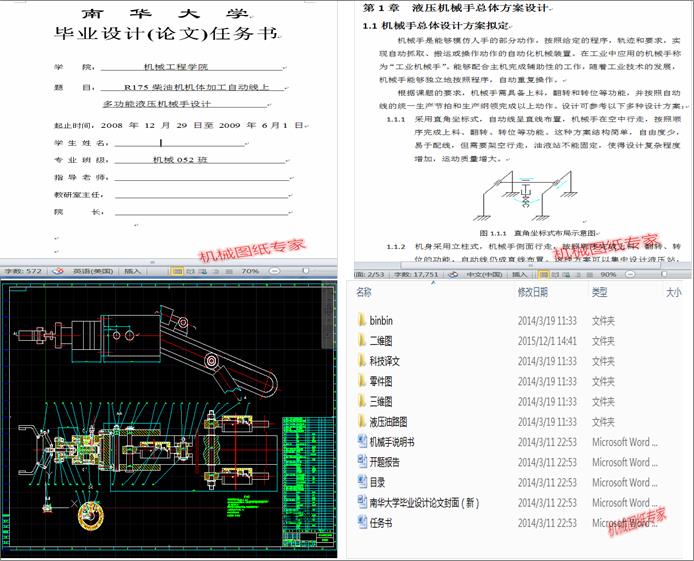
Task: Sort files by 类型 column header
Action: tap(599, 292)
